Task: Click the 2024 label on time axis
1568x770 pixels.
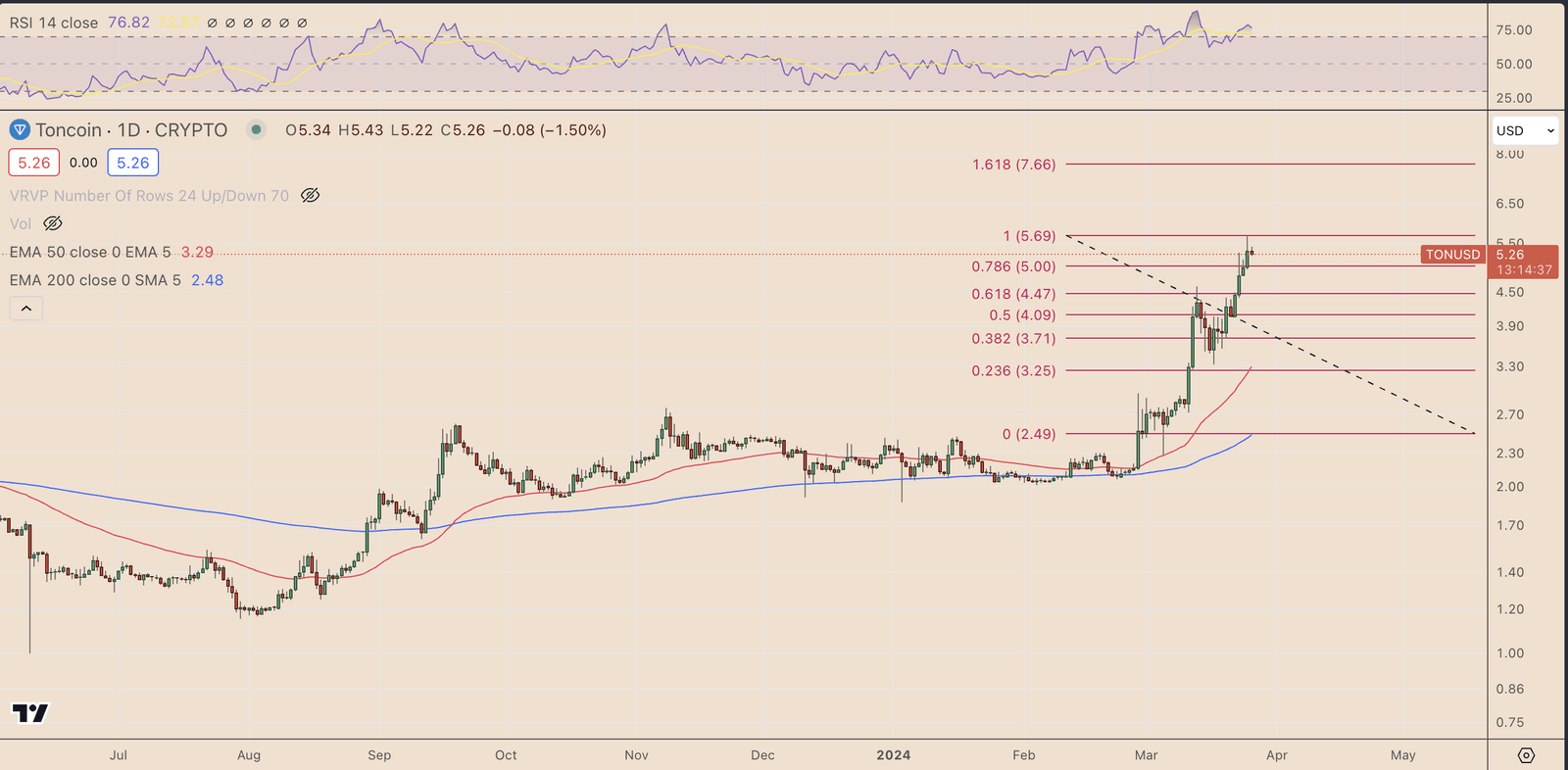Action: (x=893, y=755)
